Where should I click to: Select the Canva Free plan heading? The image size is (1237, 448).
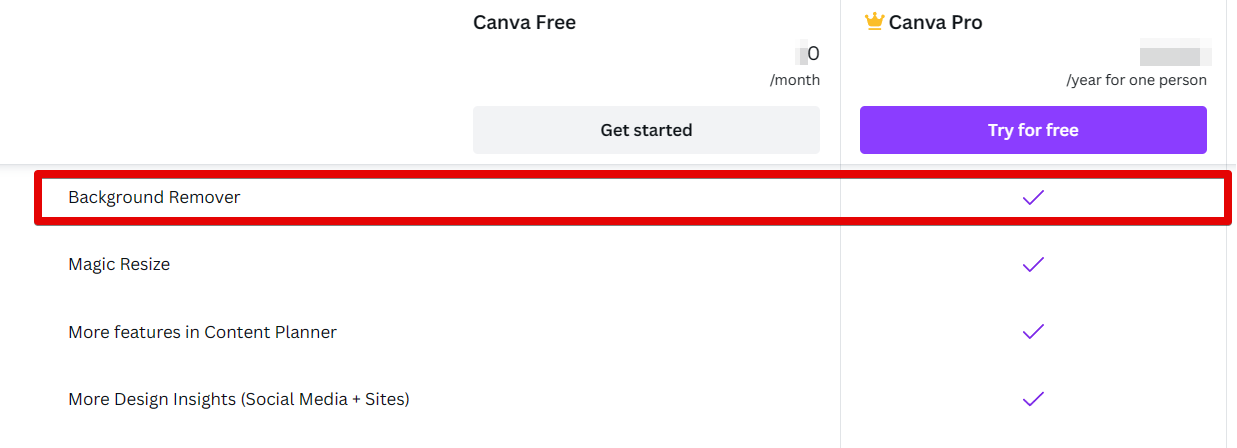(x=524, y=22)
